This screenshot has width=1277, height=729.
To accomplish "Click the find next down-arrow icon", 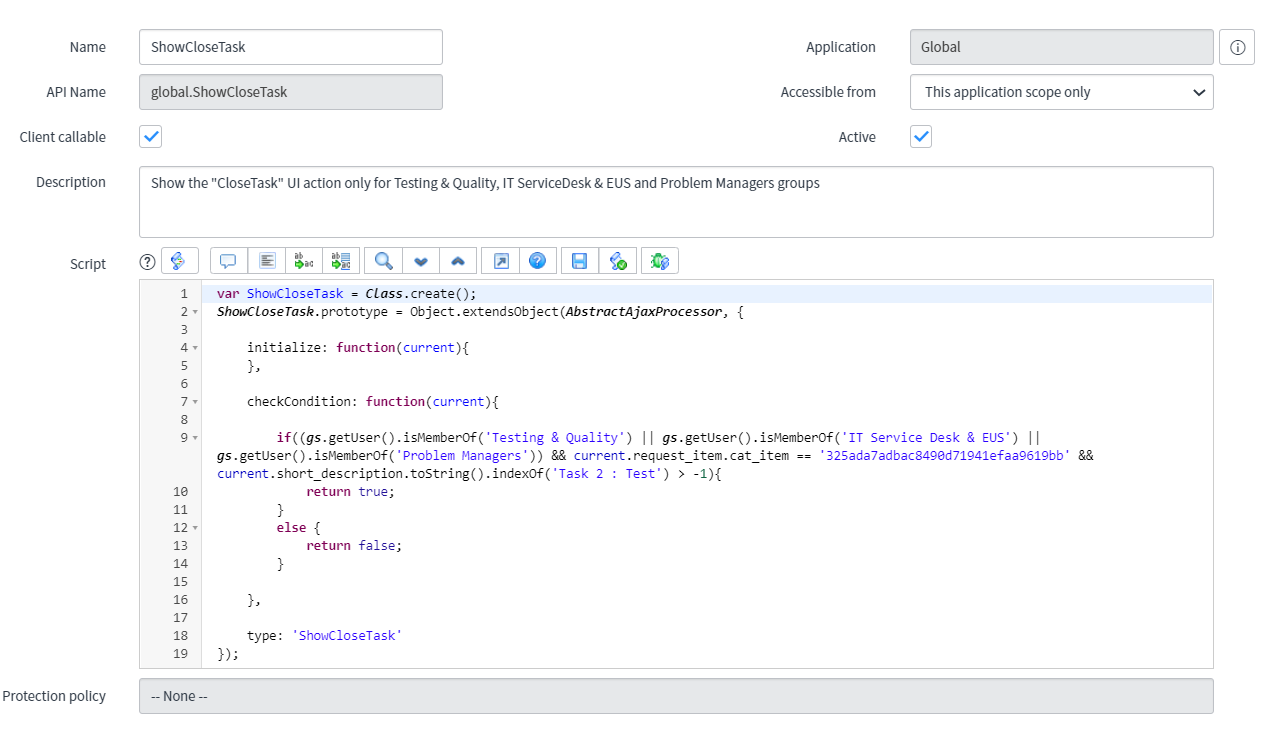I will coord(421,261).
